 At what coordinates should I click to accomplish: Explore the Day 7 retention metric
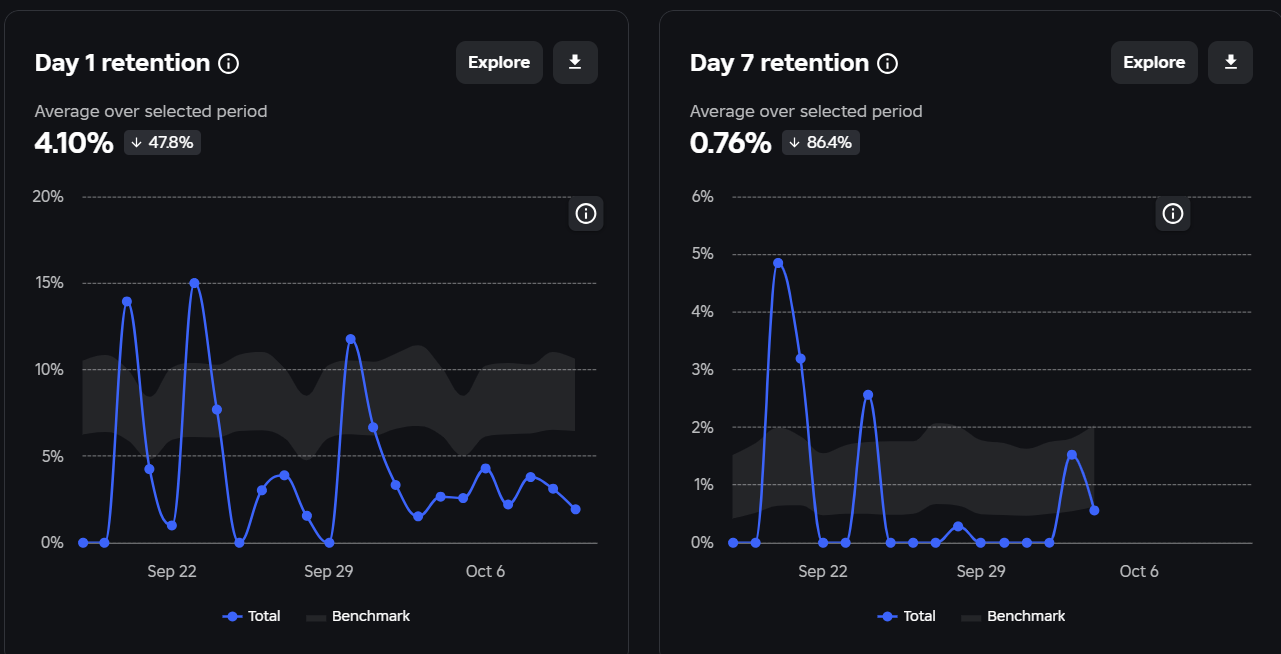click(x=1154, y=62)
